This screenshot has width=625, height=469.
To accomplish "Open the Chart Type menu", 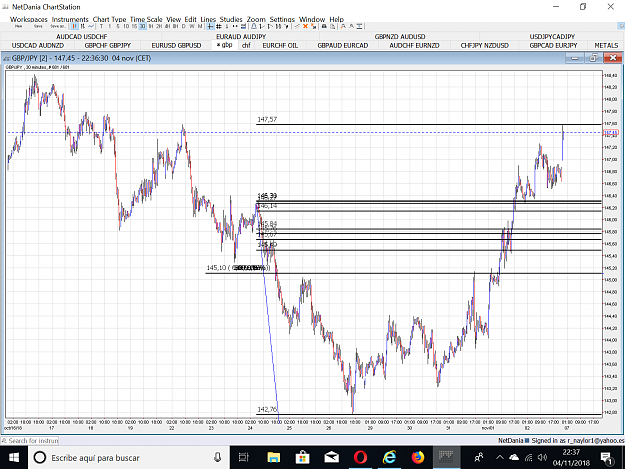I will (x=109, y=19).
